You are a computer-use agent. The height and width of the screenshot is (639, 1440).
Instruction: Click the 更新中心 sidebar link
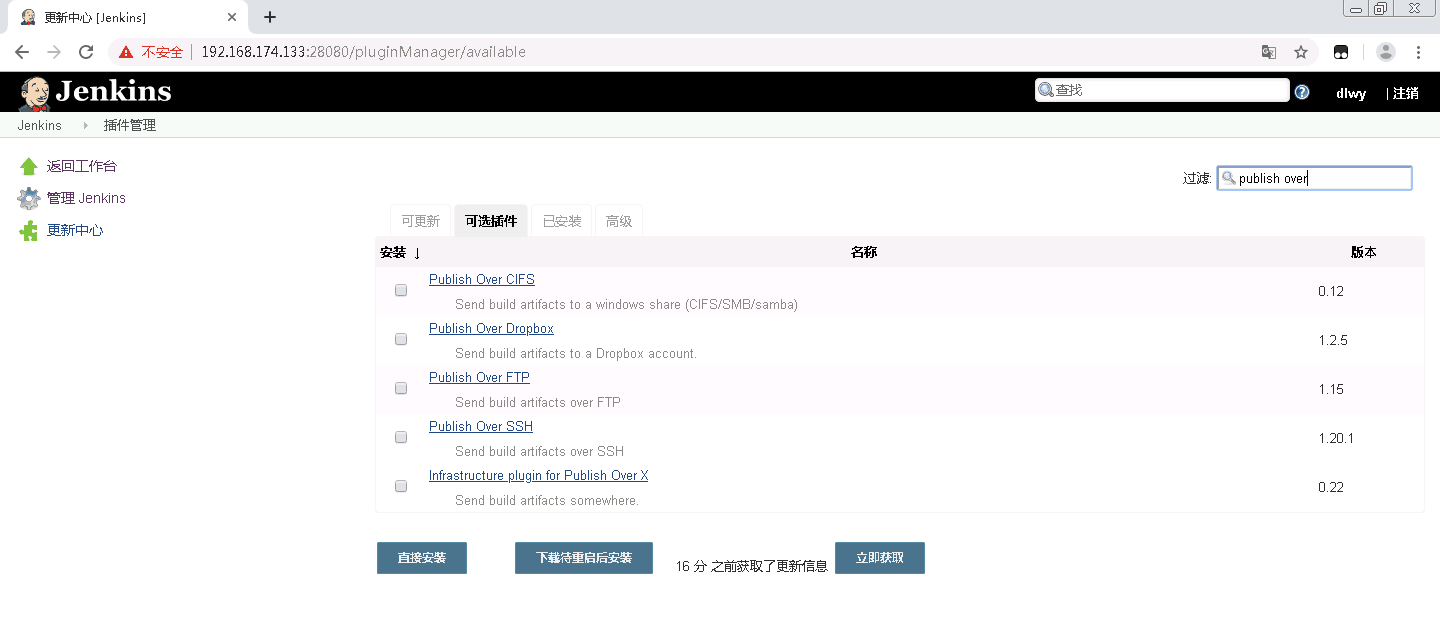coord(75,230)
